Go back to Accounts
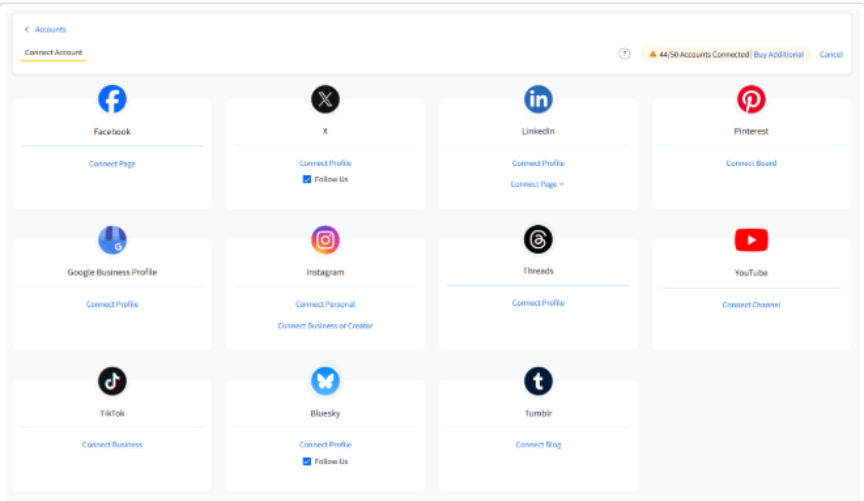 click(46, 30)
